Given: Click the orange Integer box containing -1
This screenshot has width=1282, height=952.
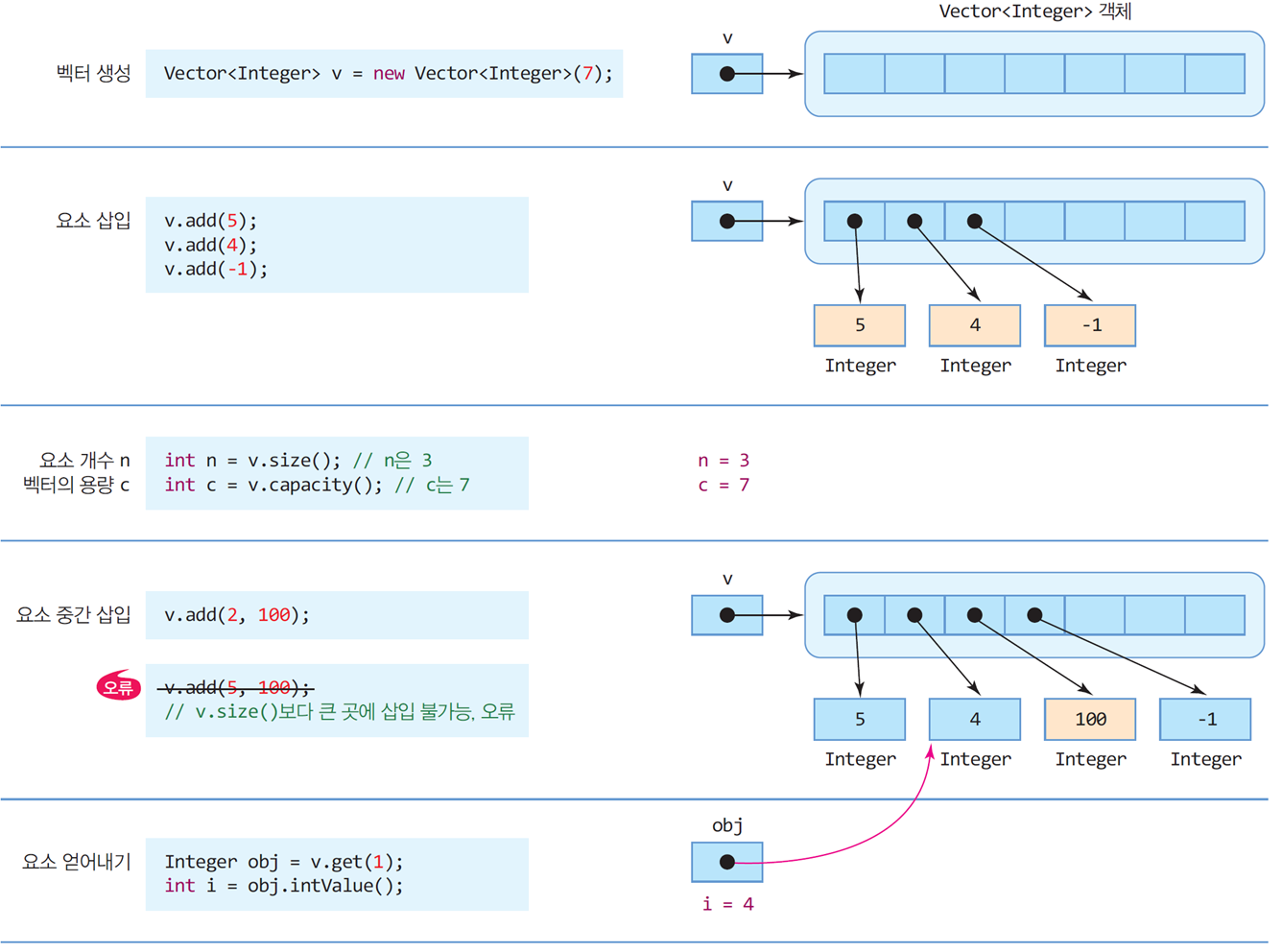Looking at the screenshot, I should coord(1090,325).
